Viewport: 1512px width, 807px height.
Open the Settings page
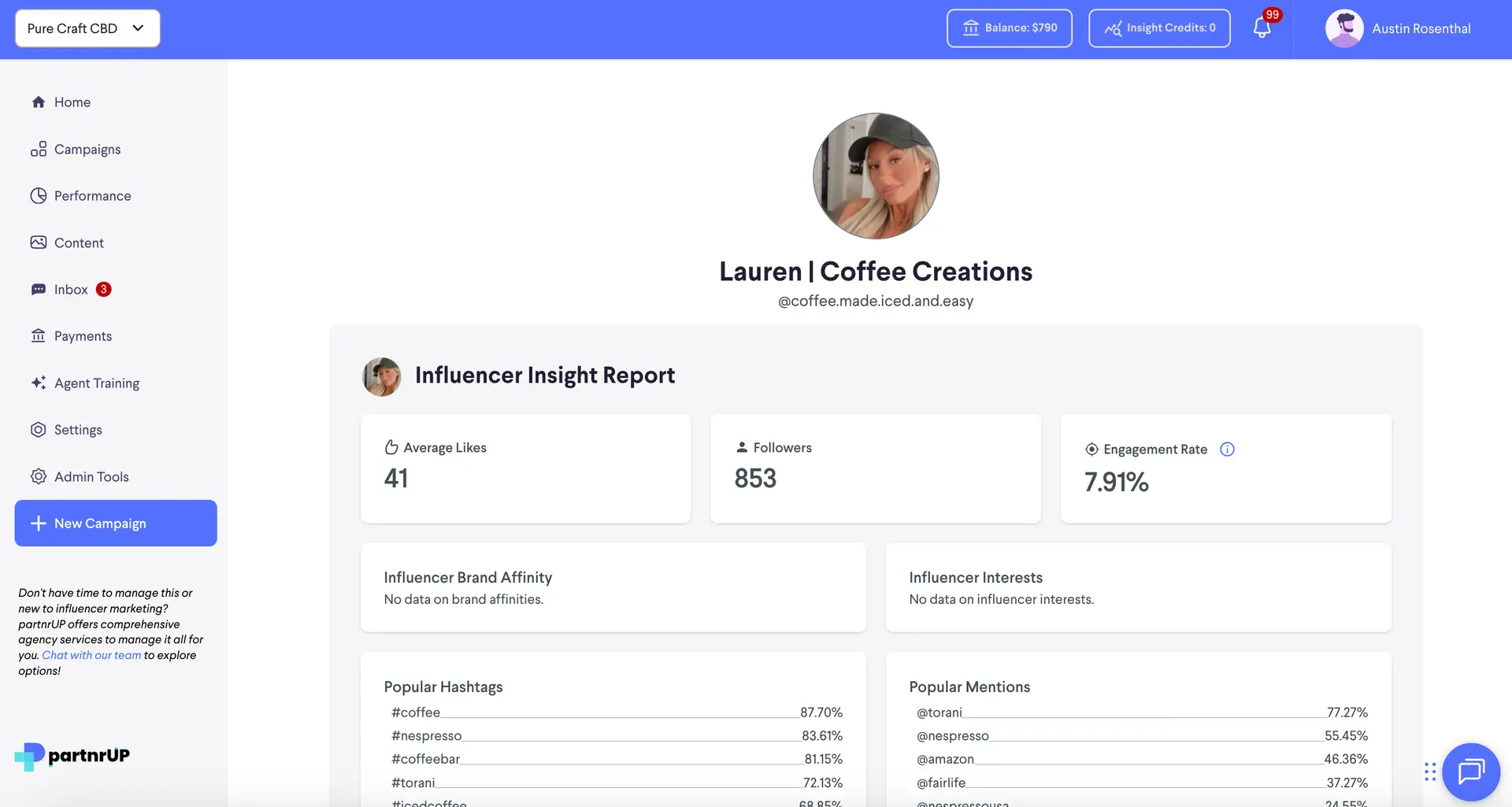pyautogui.click(x=77, y=429)
